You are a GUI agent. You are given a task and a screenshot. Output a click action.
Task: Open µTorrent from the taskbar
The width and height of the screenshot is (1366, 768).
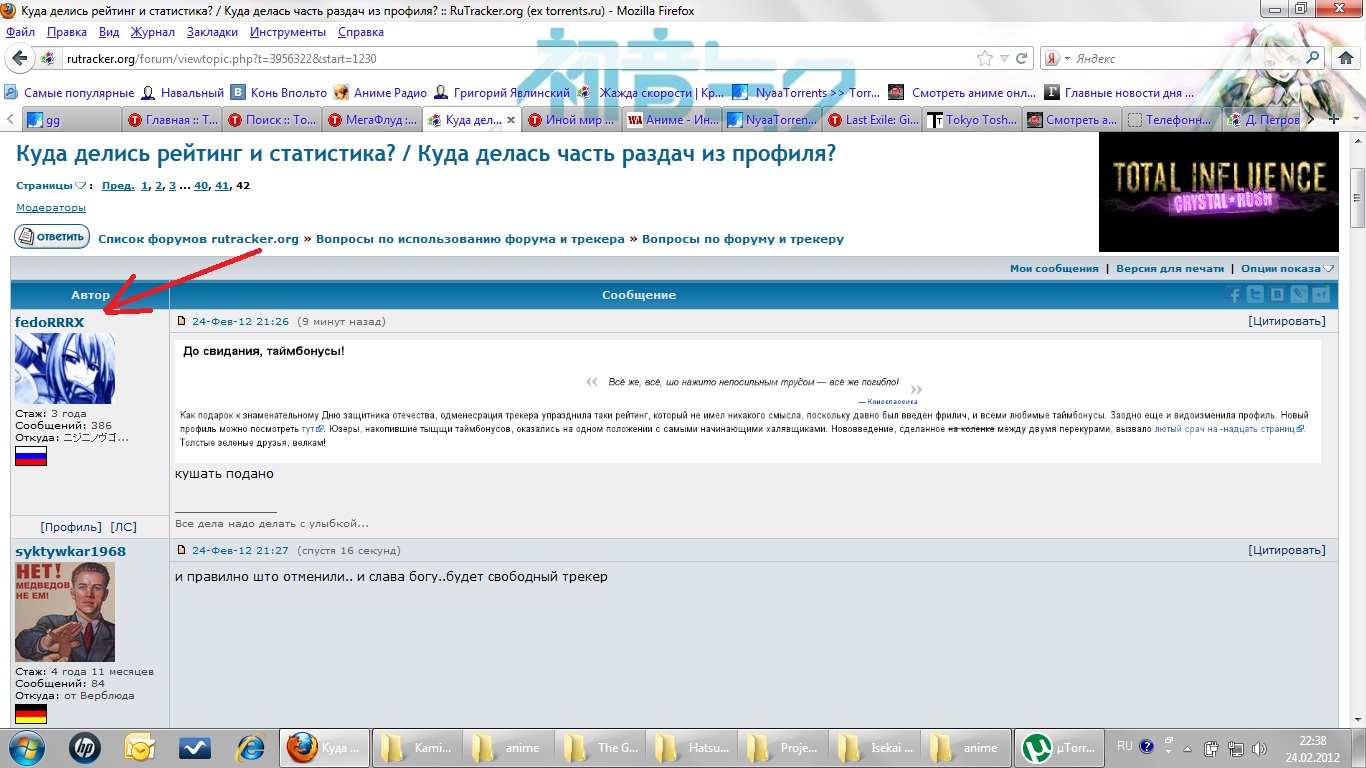click(1058, 747)
